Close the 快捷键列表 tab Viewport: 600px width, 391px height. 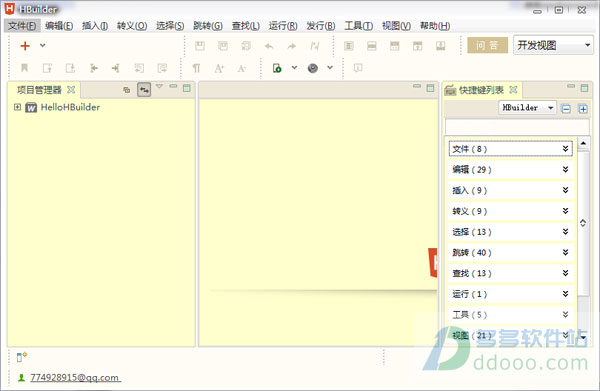(513, 90)
